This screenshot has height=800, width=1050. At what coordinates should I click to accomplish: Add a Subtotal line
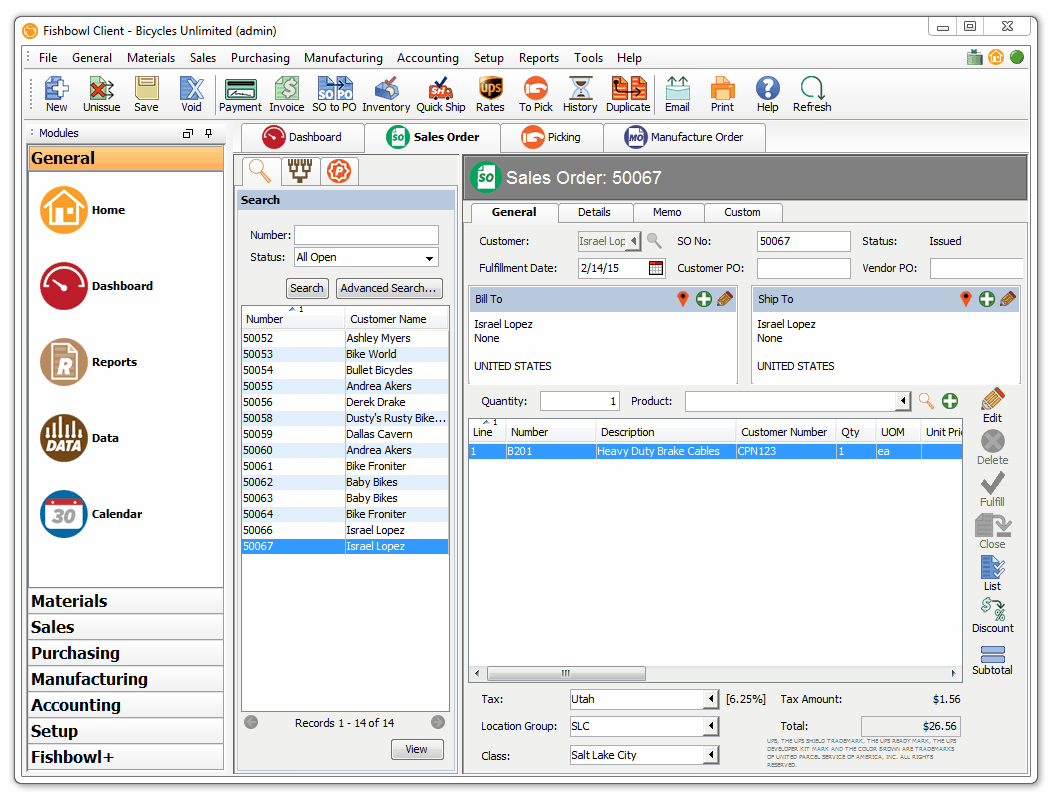pos(992,660)
